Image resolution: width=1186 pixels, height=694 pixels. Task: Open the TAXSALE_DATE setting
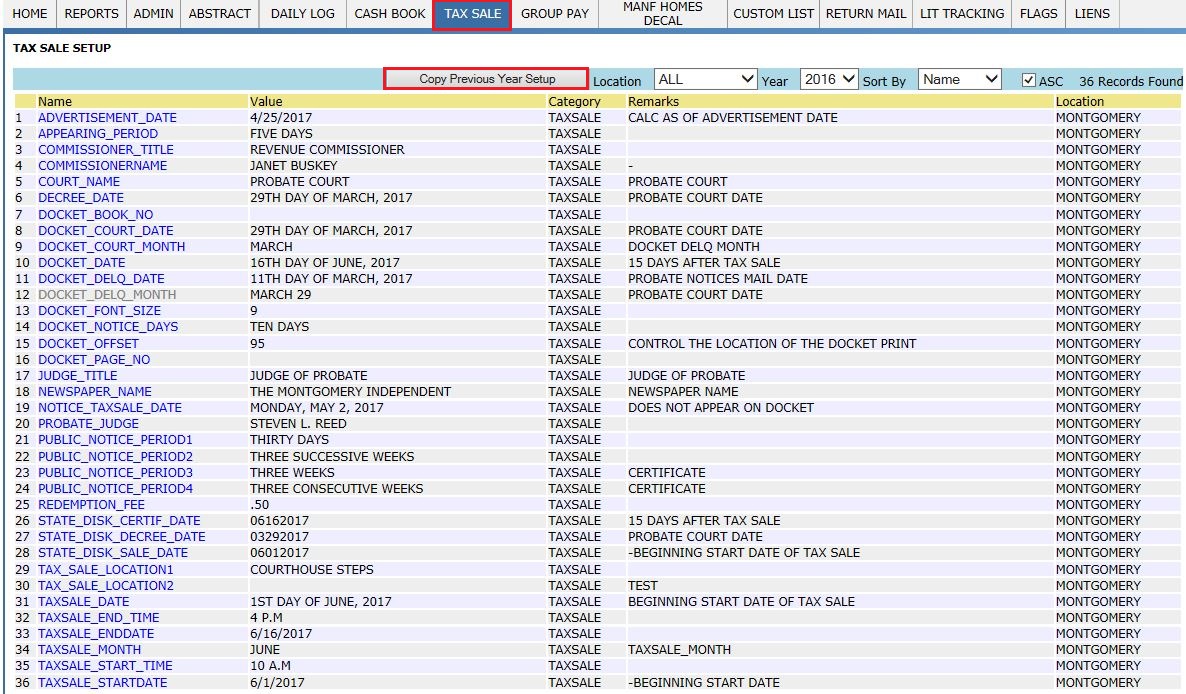pyautogui.click(x=83, y=602)
